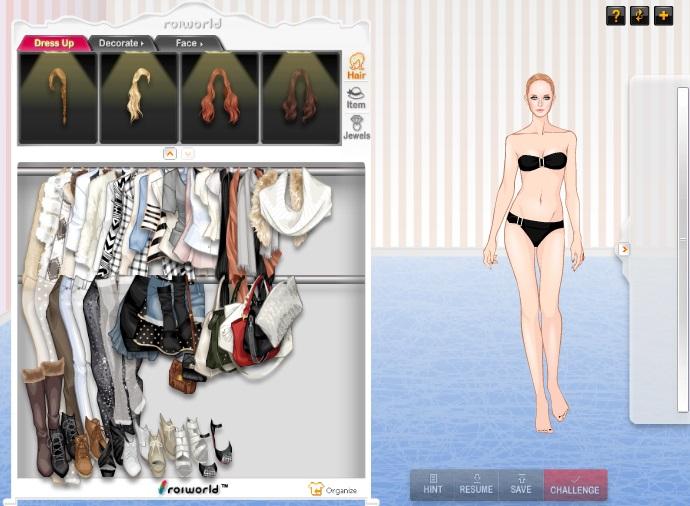690x506 pixels.
Task: Start the CHALLENGE button
Action: [x=575, y=485]
